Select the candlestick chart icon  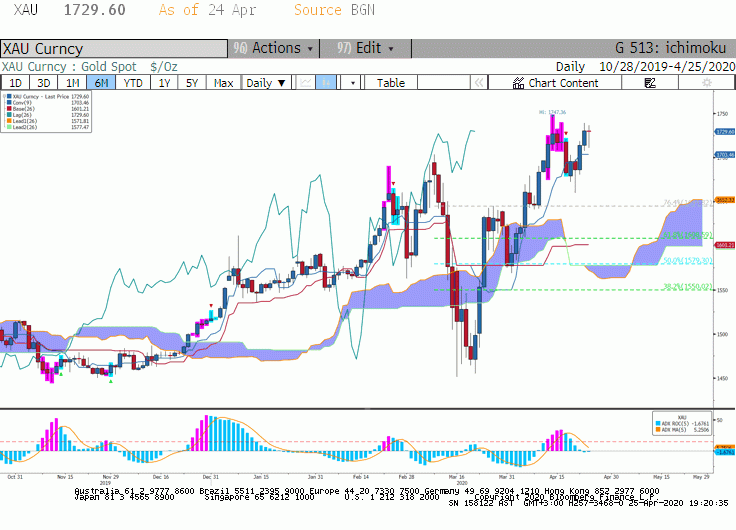coord(326,83)
